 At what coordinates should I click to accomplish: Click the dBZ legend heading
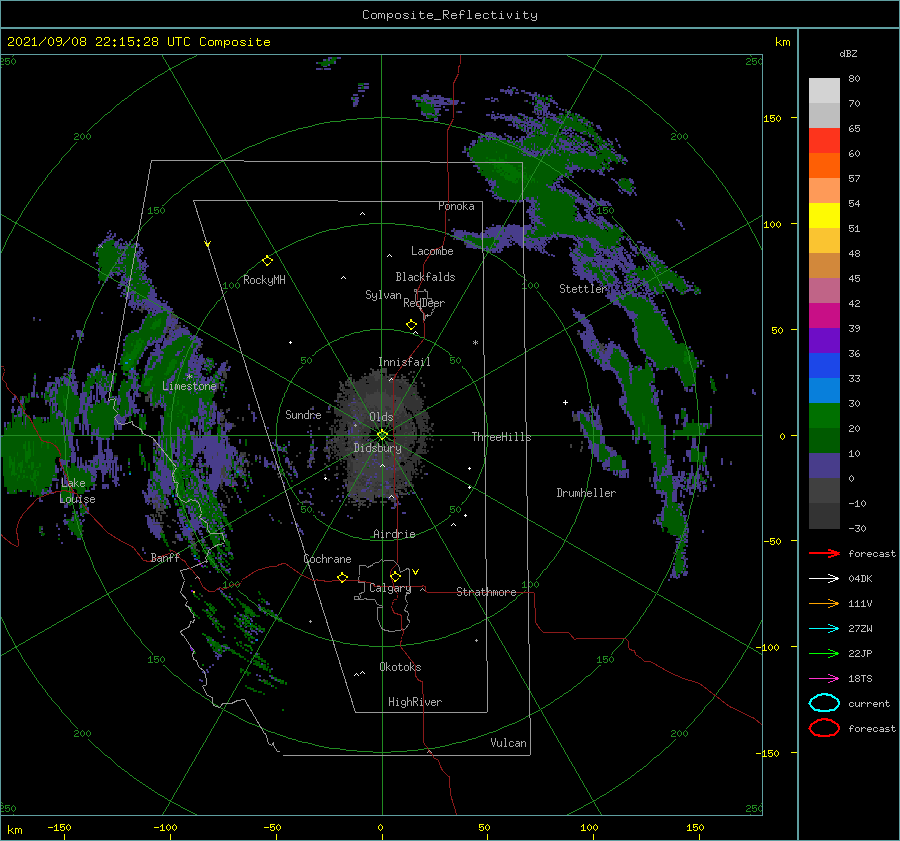(848, 53)
